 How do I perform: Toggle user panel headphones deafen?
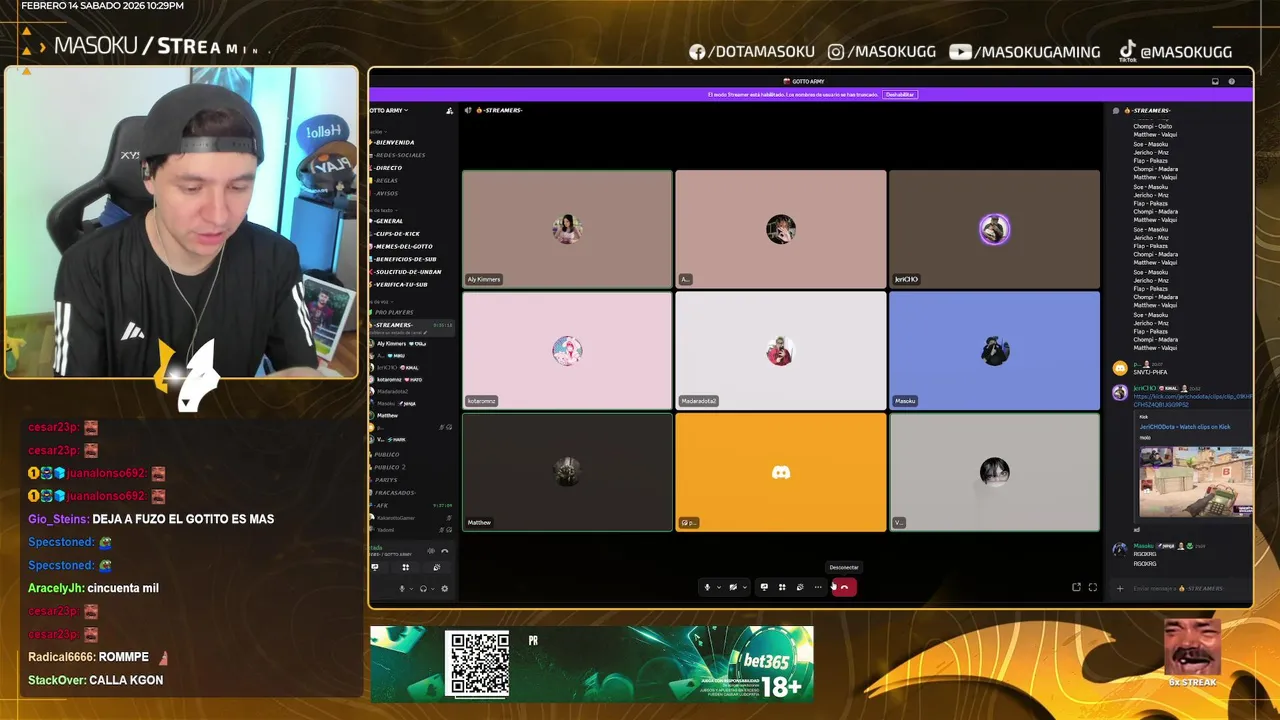click(x=423, y=589)
